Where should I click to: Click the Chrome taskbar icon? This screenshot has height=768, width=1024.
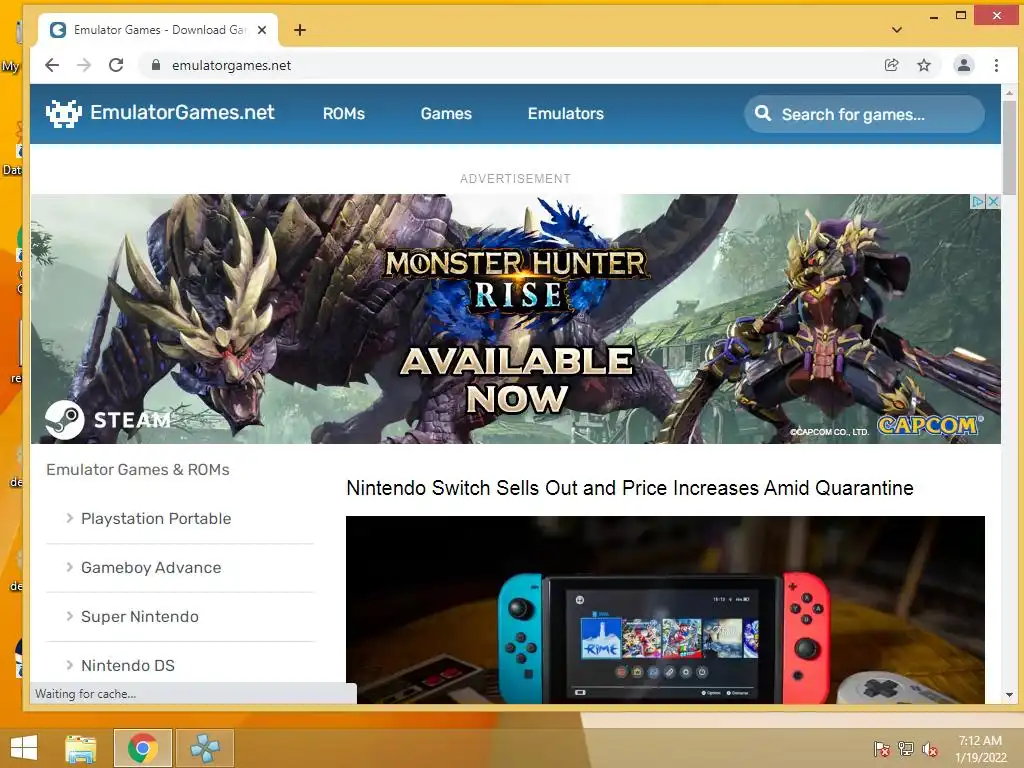(142, 748)
